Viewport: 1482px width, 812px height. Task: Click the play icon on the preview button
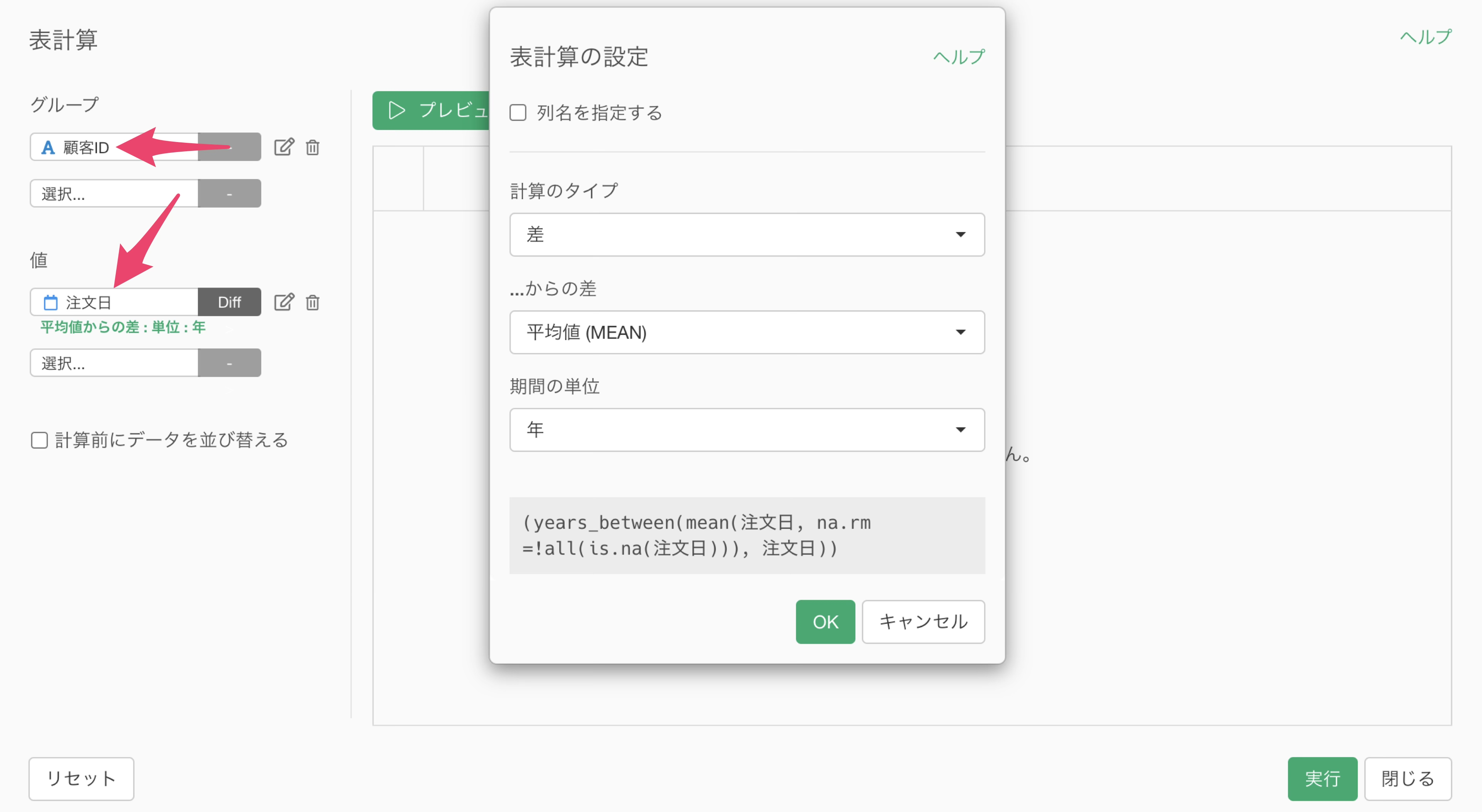point(396,110)
